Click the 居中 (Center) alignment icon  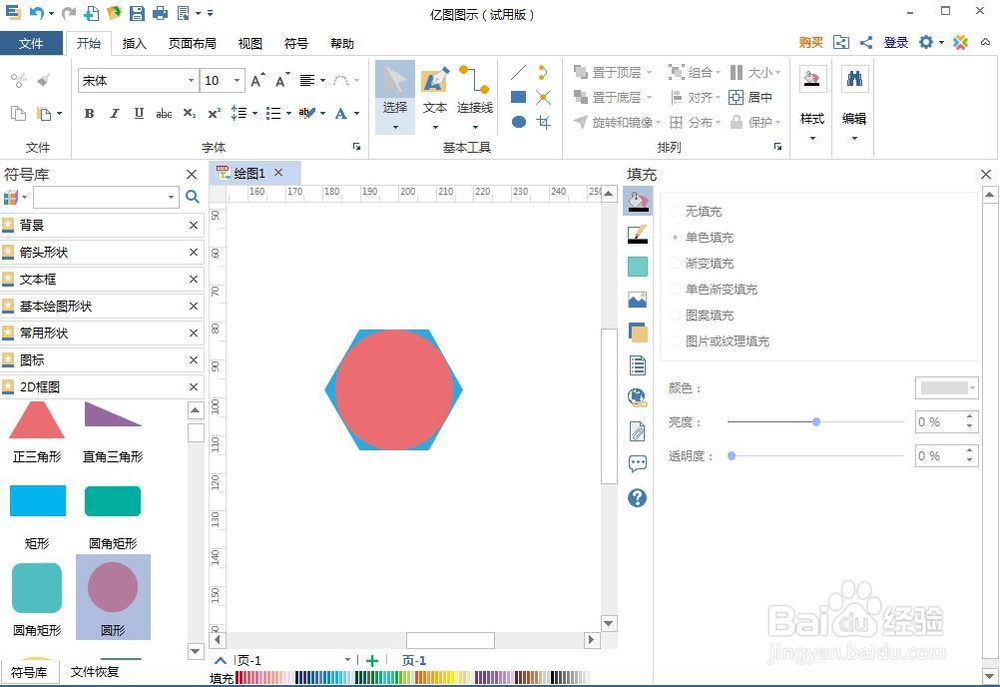pyautogui.click(x=758, y=97)
